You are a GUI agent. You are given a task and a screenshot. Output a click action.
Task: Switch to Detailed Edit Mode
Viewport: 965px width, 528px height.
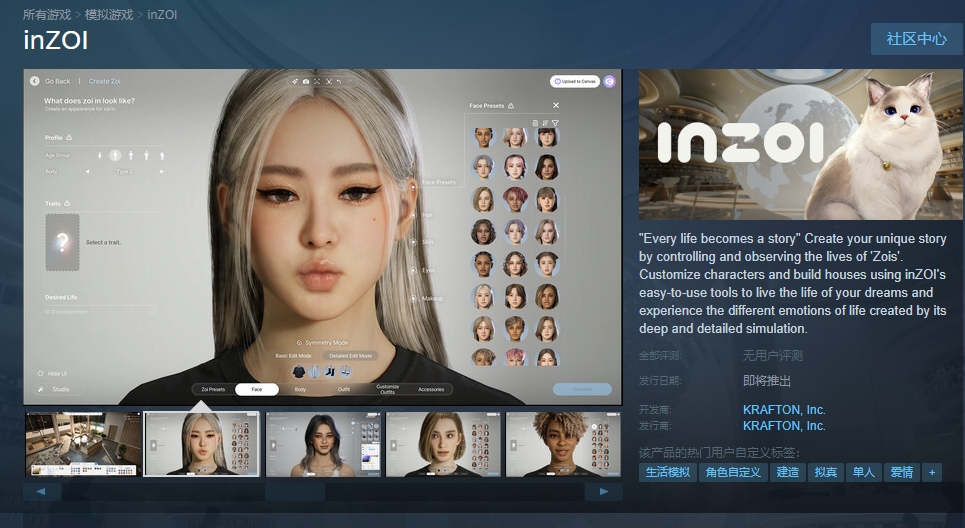[350, 356]
